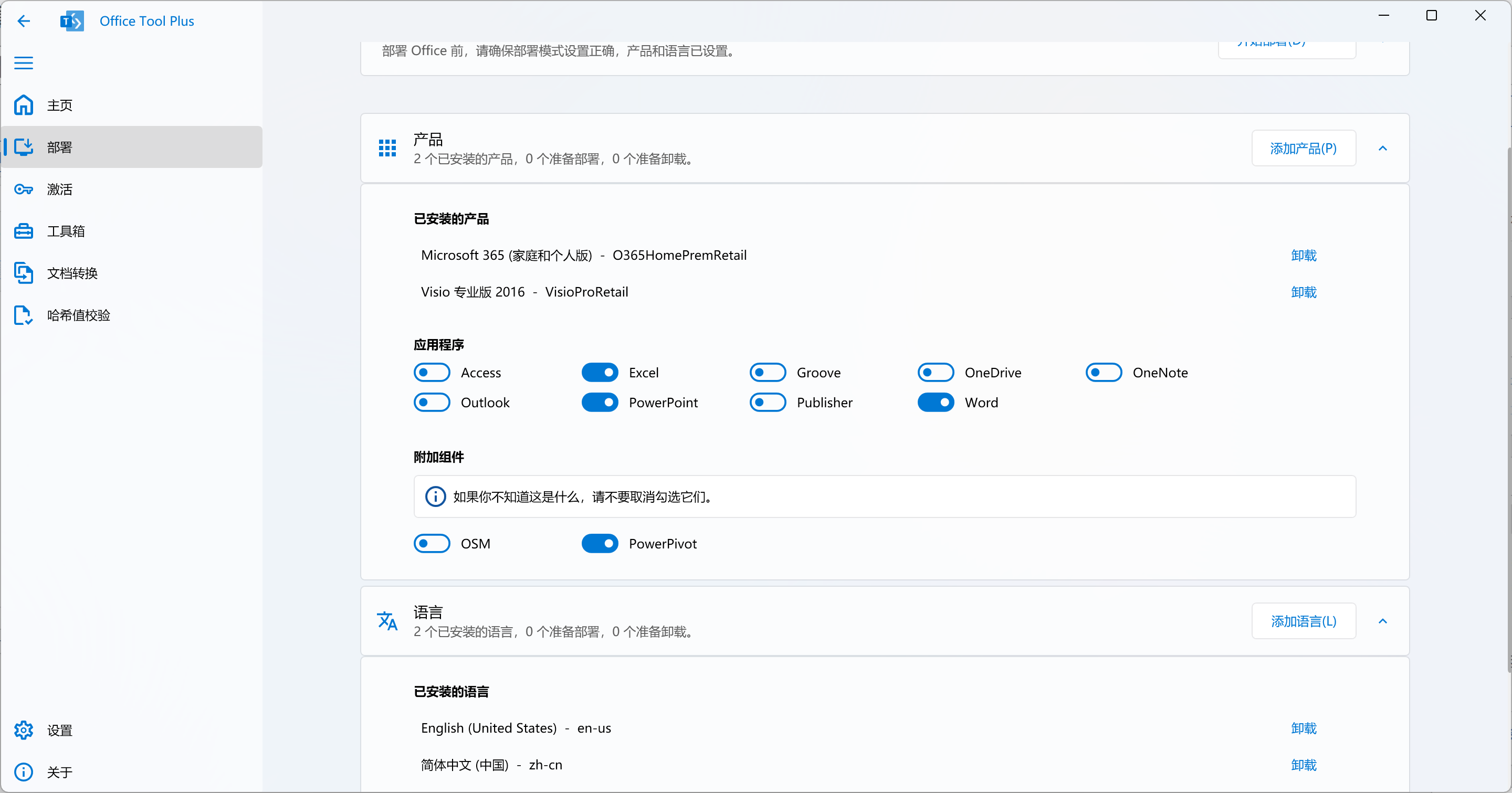Screen dimensions: 1512x793
Task: Click 卸载 link for Visio 专业版 2016
Action: pos(1303,292)
